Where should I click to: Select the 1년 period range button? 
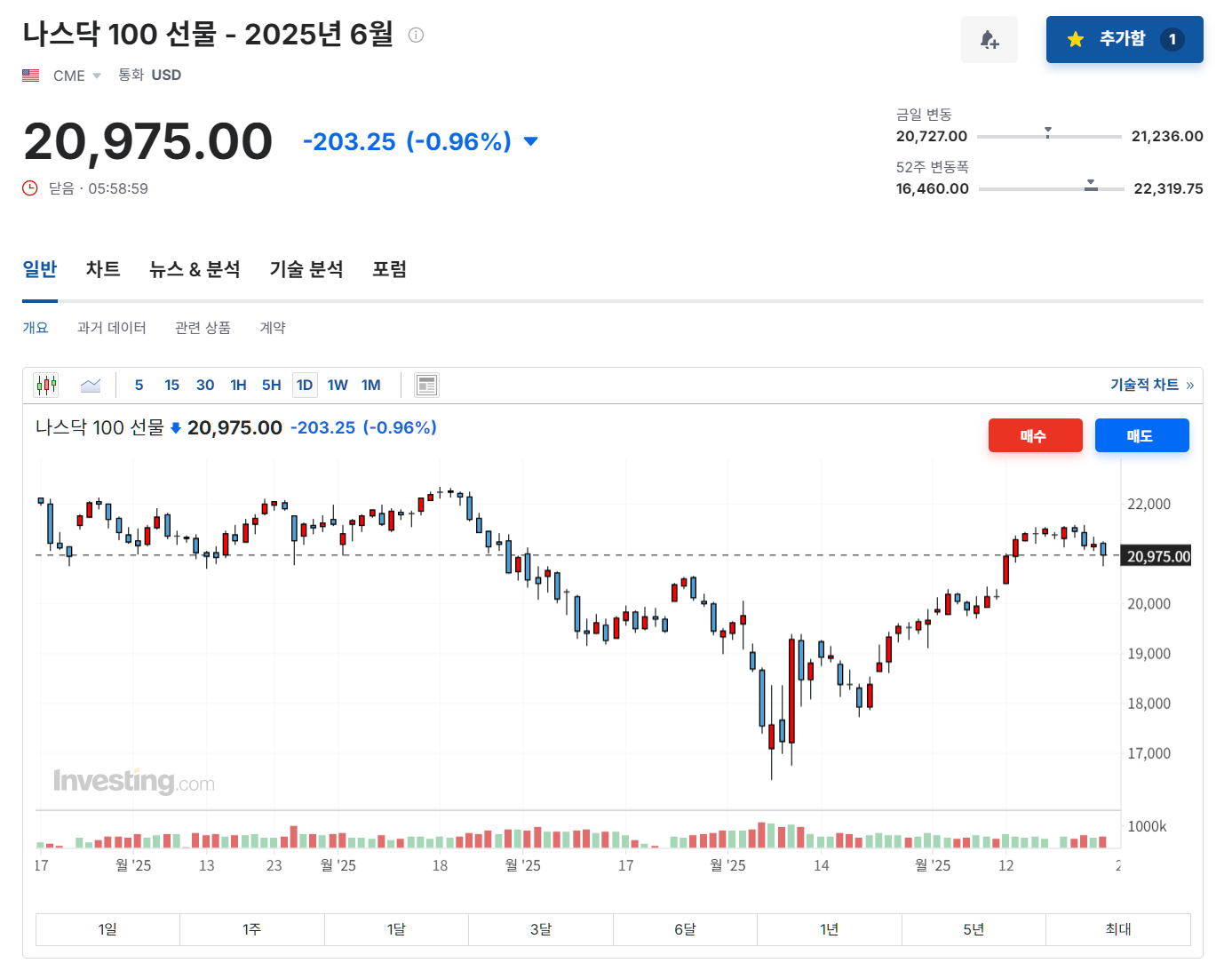click(x=829, y=929)
